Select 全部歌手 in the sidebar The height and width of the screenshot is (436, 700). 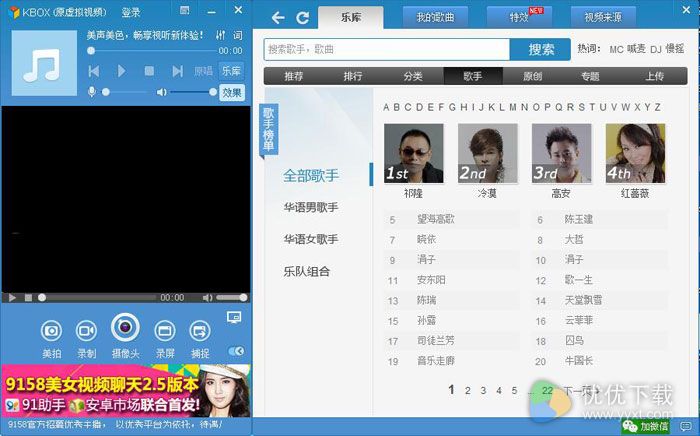coord(311,175)
